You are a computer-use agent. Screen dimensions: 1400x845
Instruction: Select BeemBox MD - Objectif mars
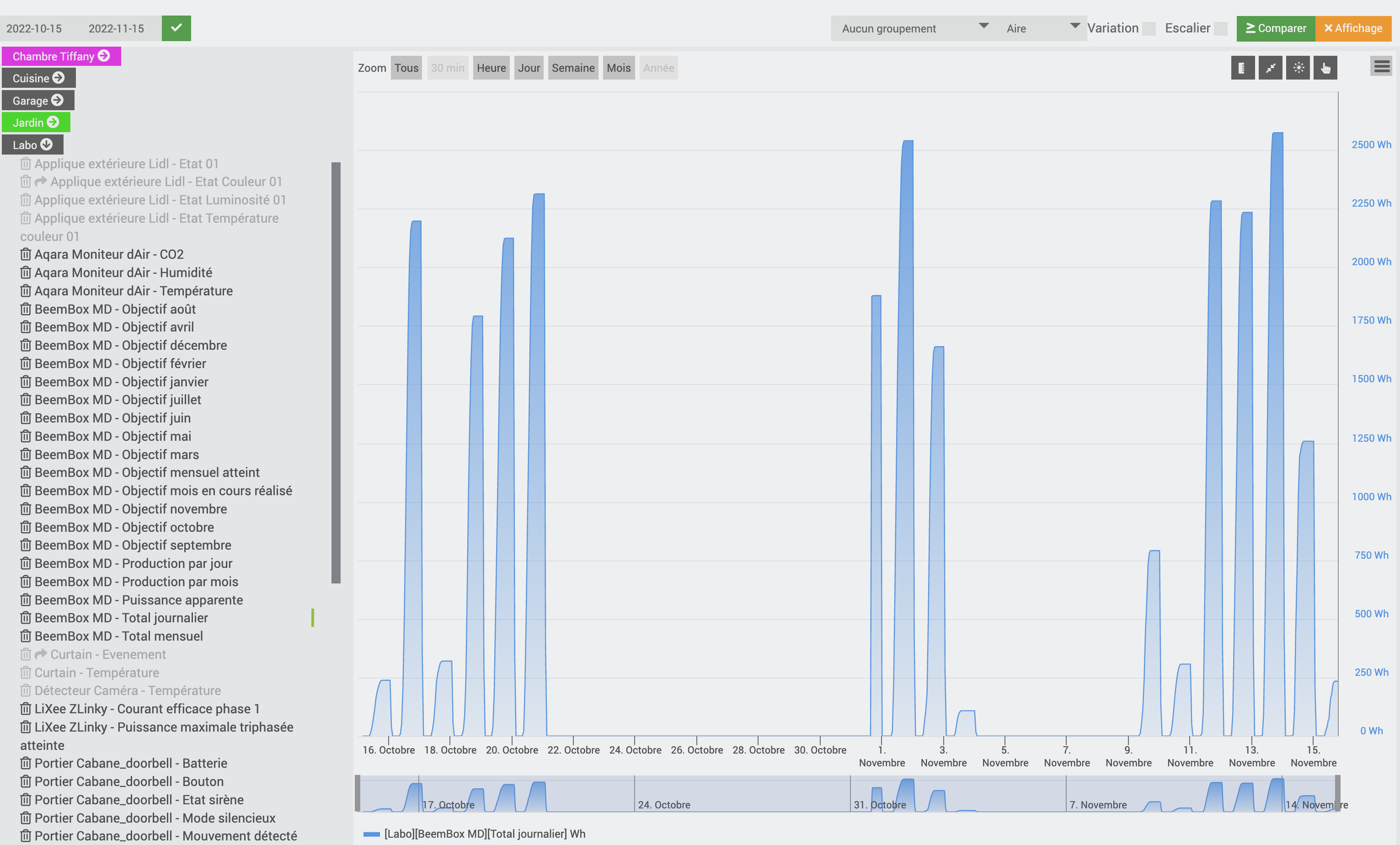pos(117,454)
